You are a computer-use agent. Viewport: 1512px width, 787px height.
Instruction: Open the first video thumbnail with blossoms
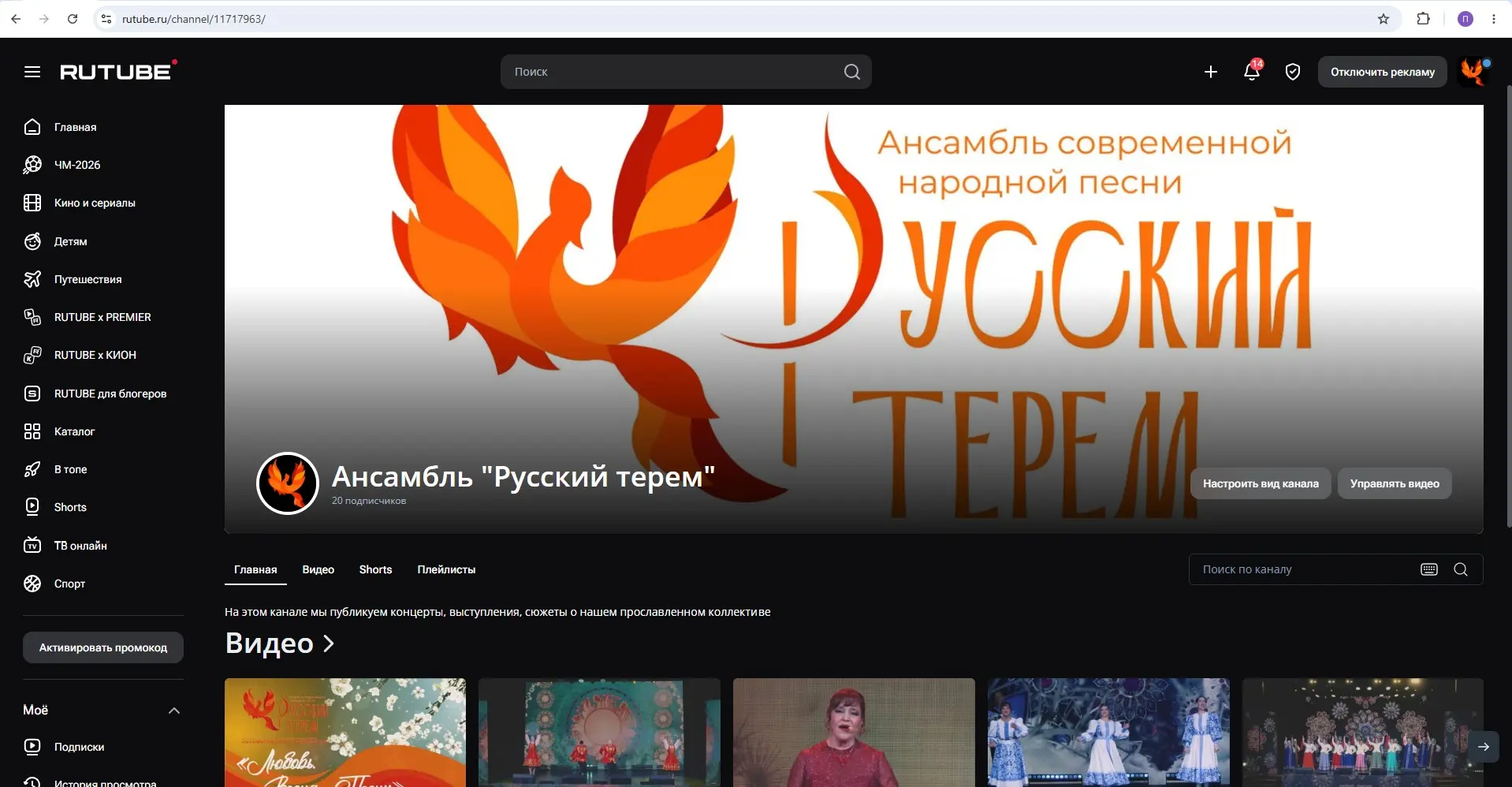pos(345,733)
